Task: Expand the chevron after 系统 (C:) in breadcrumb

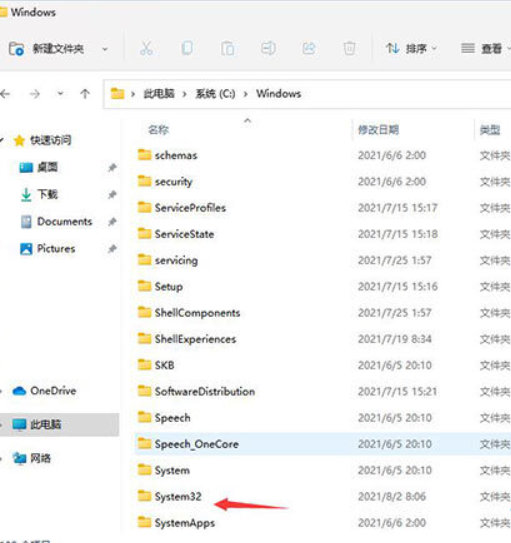Action: 245,94
